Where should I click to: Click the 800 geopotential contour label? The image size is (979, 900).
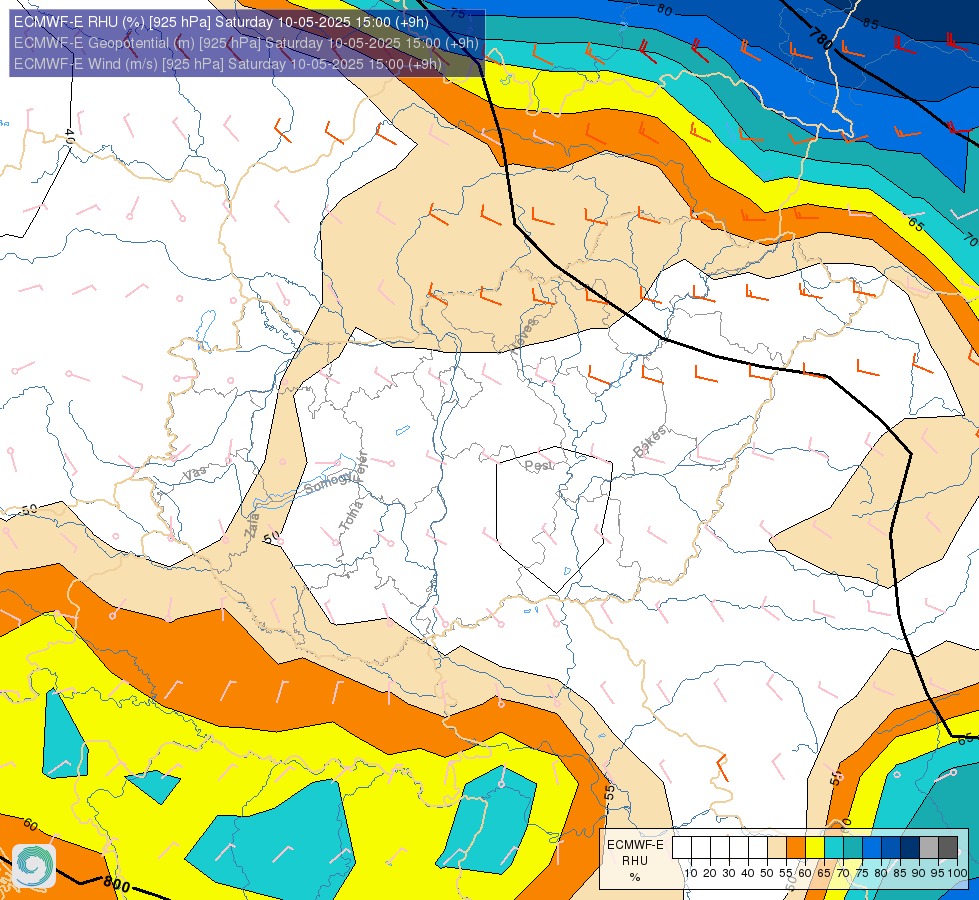[x=116, y=884]
